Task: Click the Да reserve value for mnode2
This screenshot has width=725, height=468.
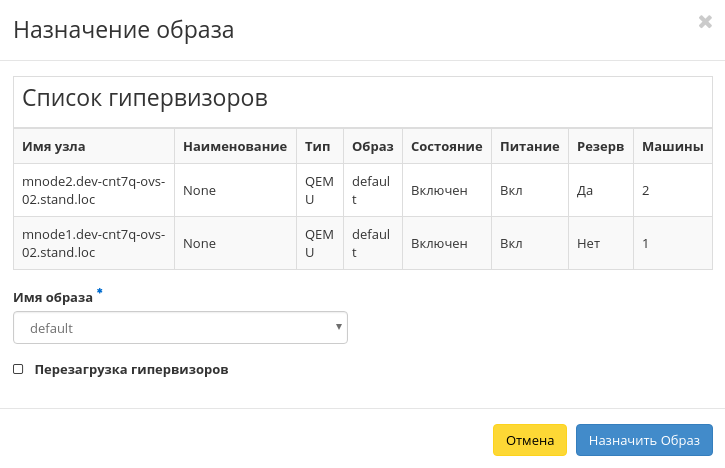Action: pos(585,190)
